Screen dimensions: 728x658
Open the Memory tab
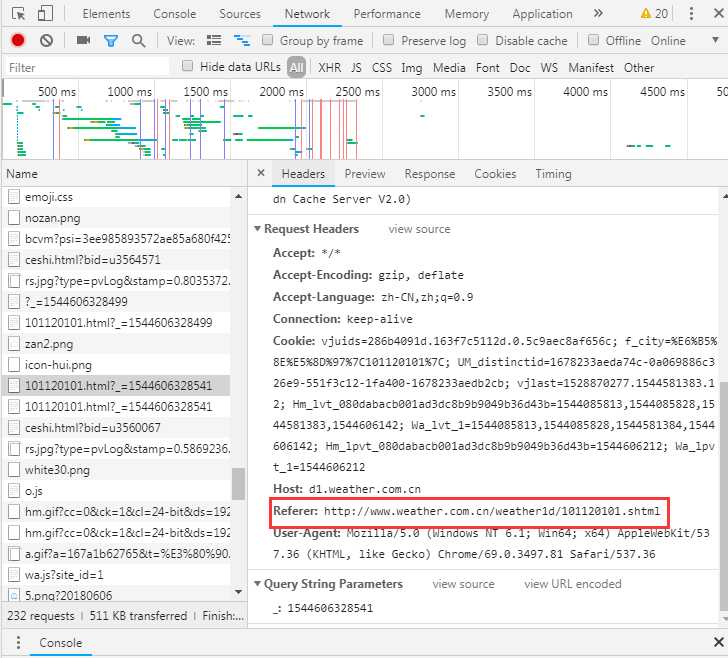467,14
